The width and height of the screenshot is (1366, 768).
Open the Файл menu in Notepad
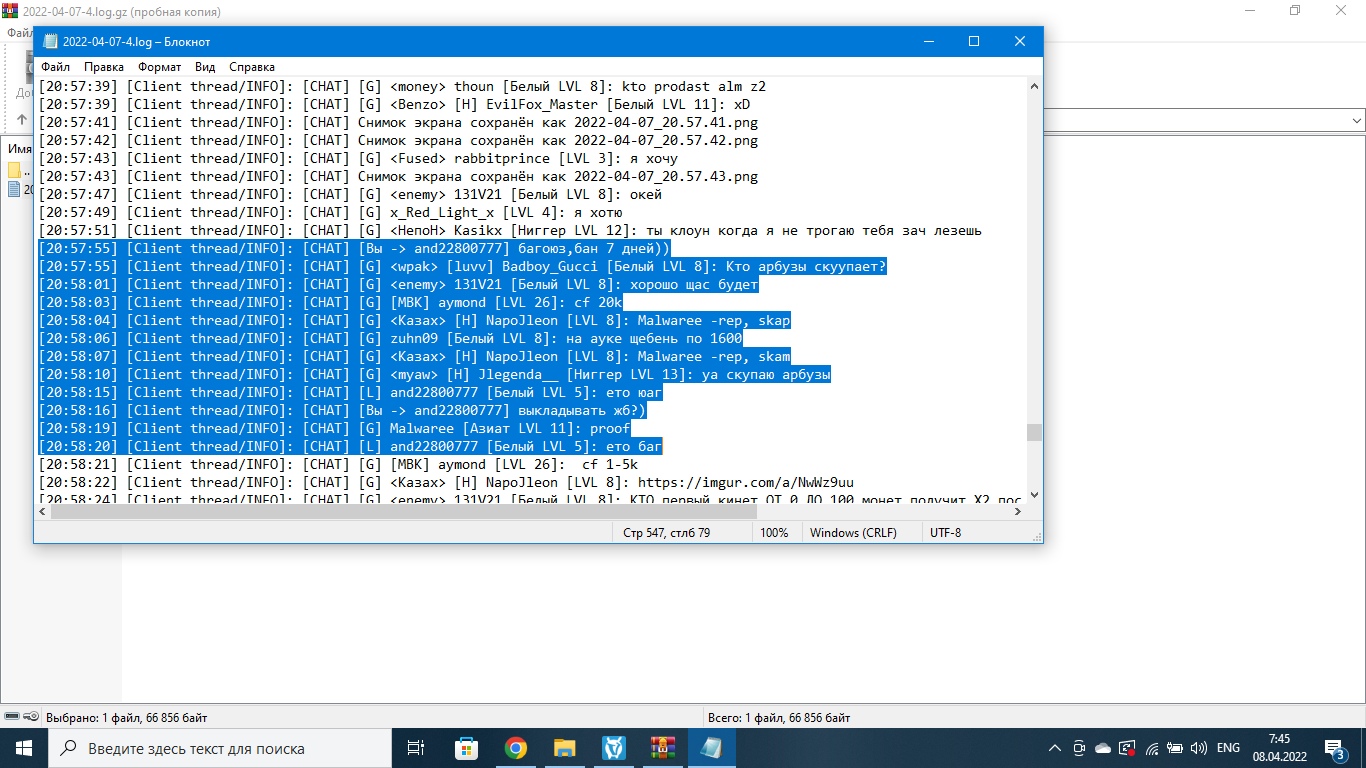[55, 67]
